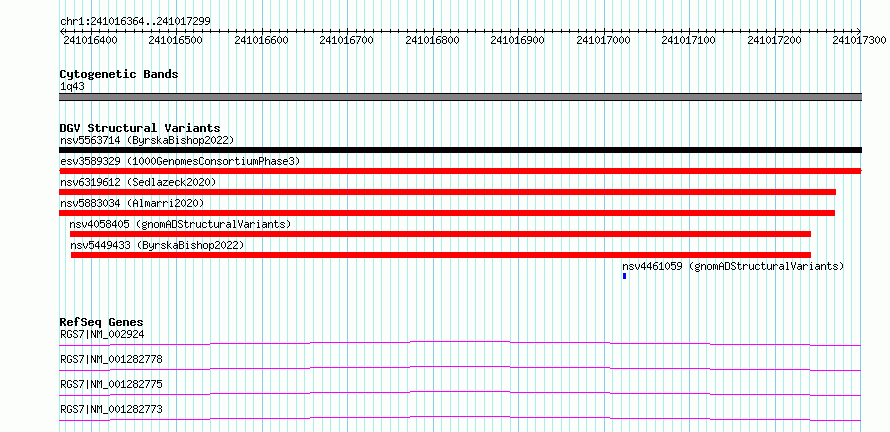Screen dimensions: 890x432
Task: Select ruler position 241017100
Action: point(689,40)
